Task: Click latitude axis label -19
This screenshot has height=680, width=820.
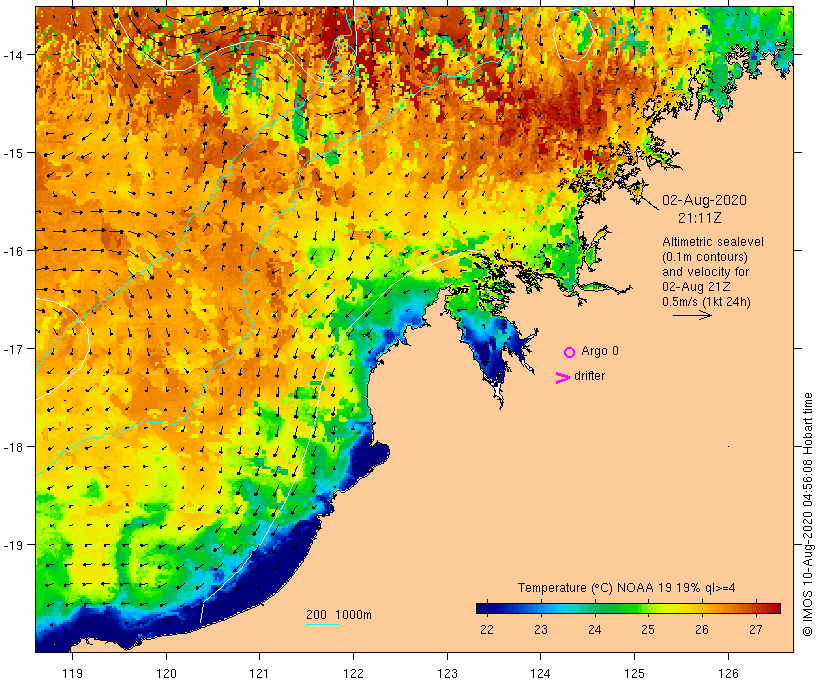Action: tap(13, 545)
